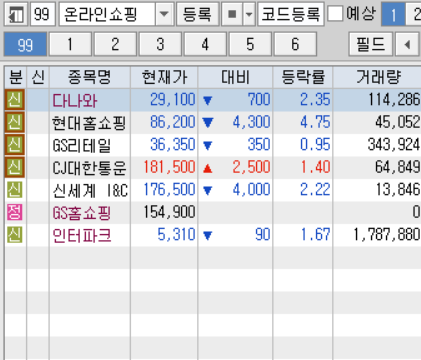
Task: Switch to group tab 6
Action: 295,44
